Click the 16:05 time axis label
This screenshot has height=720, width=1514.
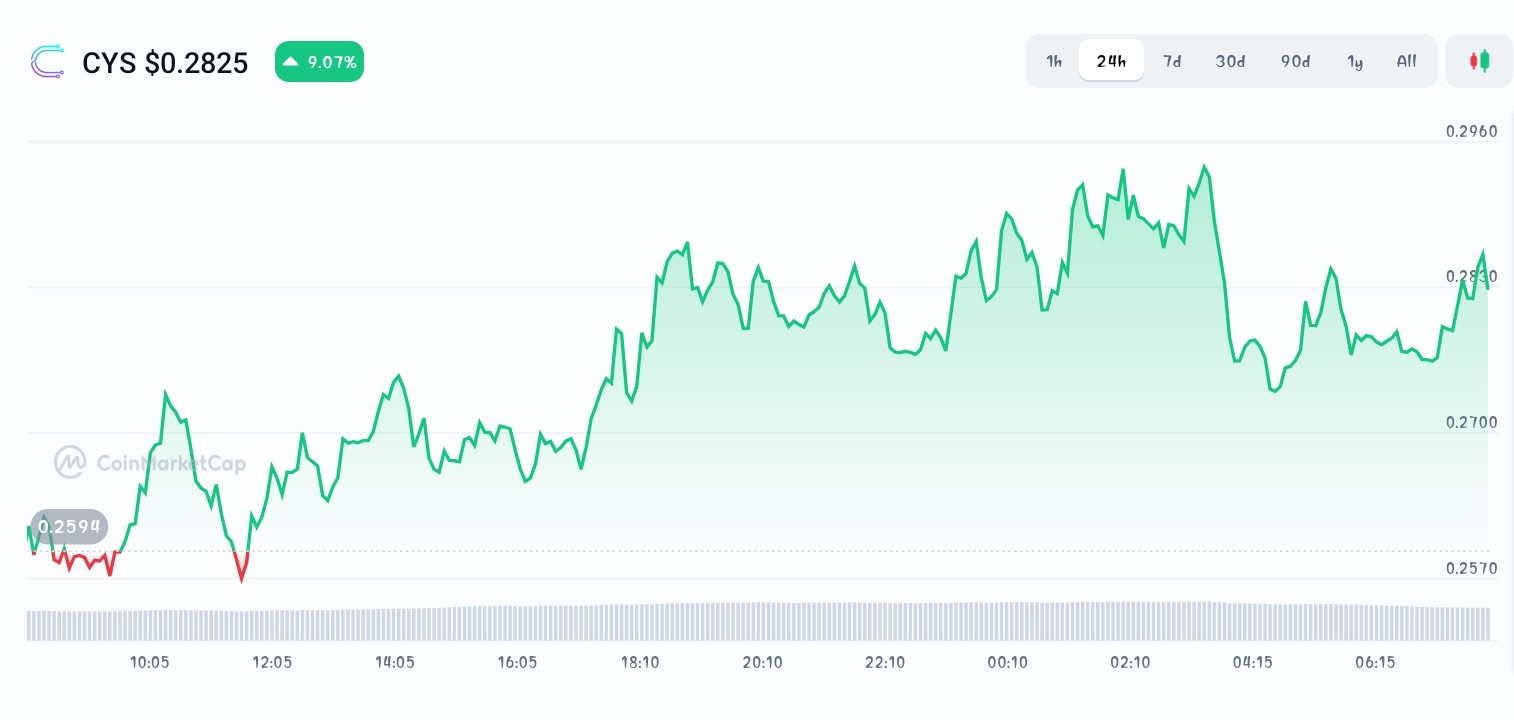click(x=517, y=662)
